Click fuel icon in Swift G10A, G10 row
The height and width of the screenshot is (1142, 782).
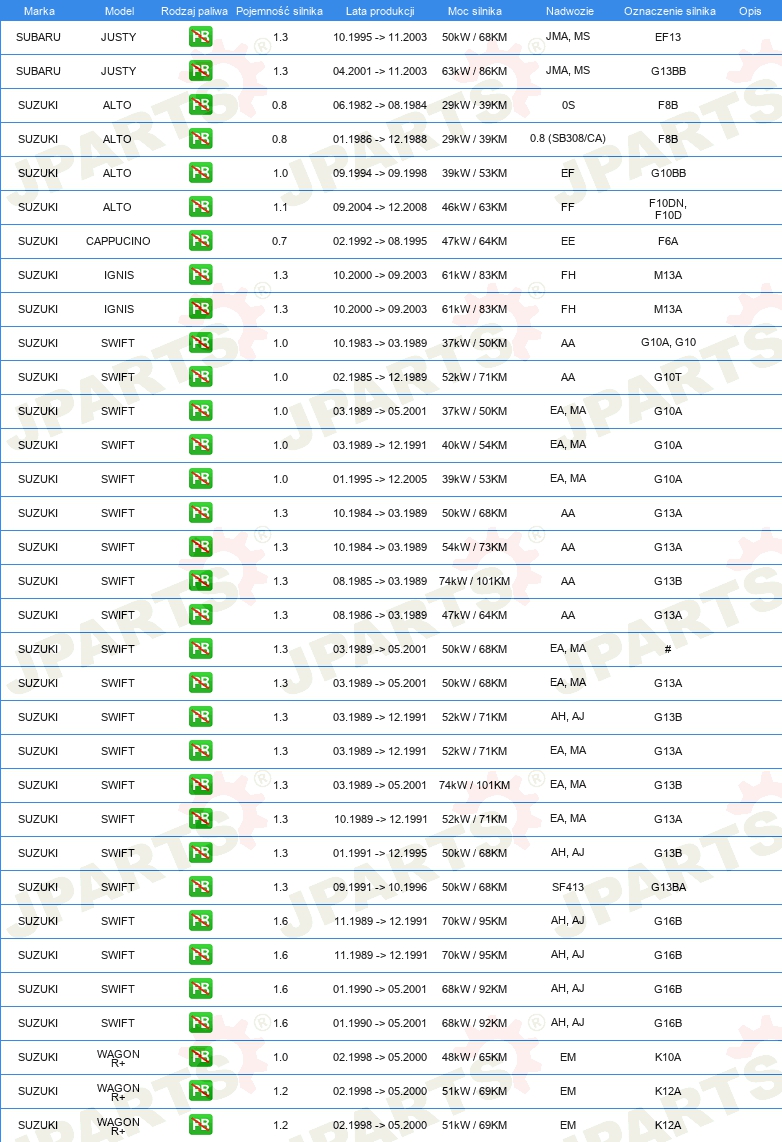click(200, 342)
